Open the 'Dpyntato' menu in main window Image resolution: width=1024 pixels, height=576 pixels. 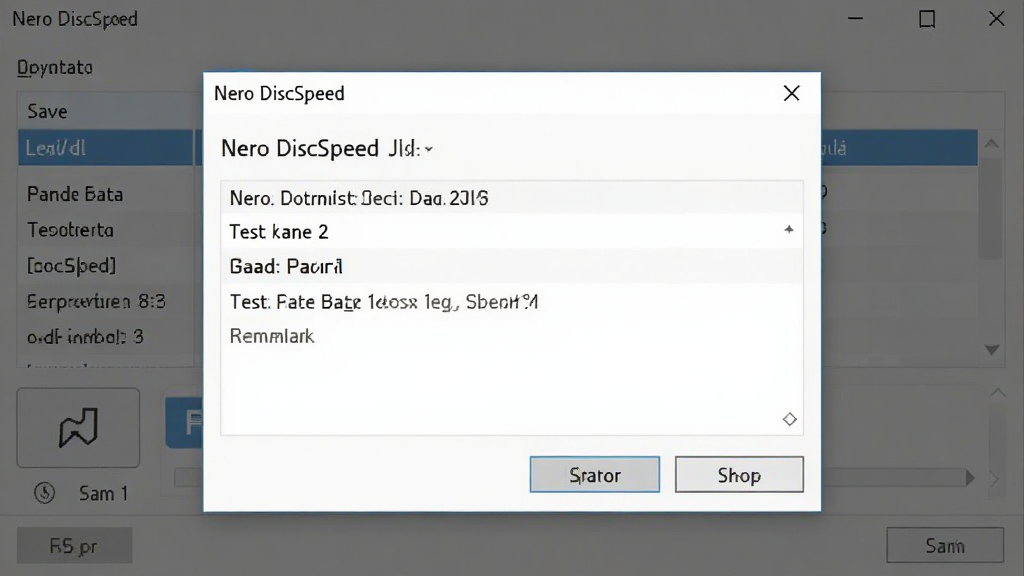55,67
